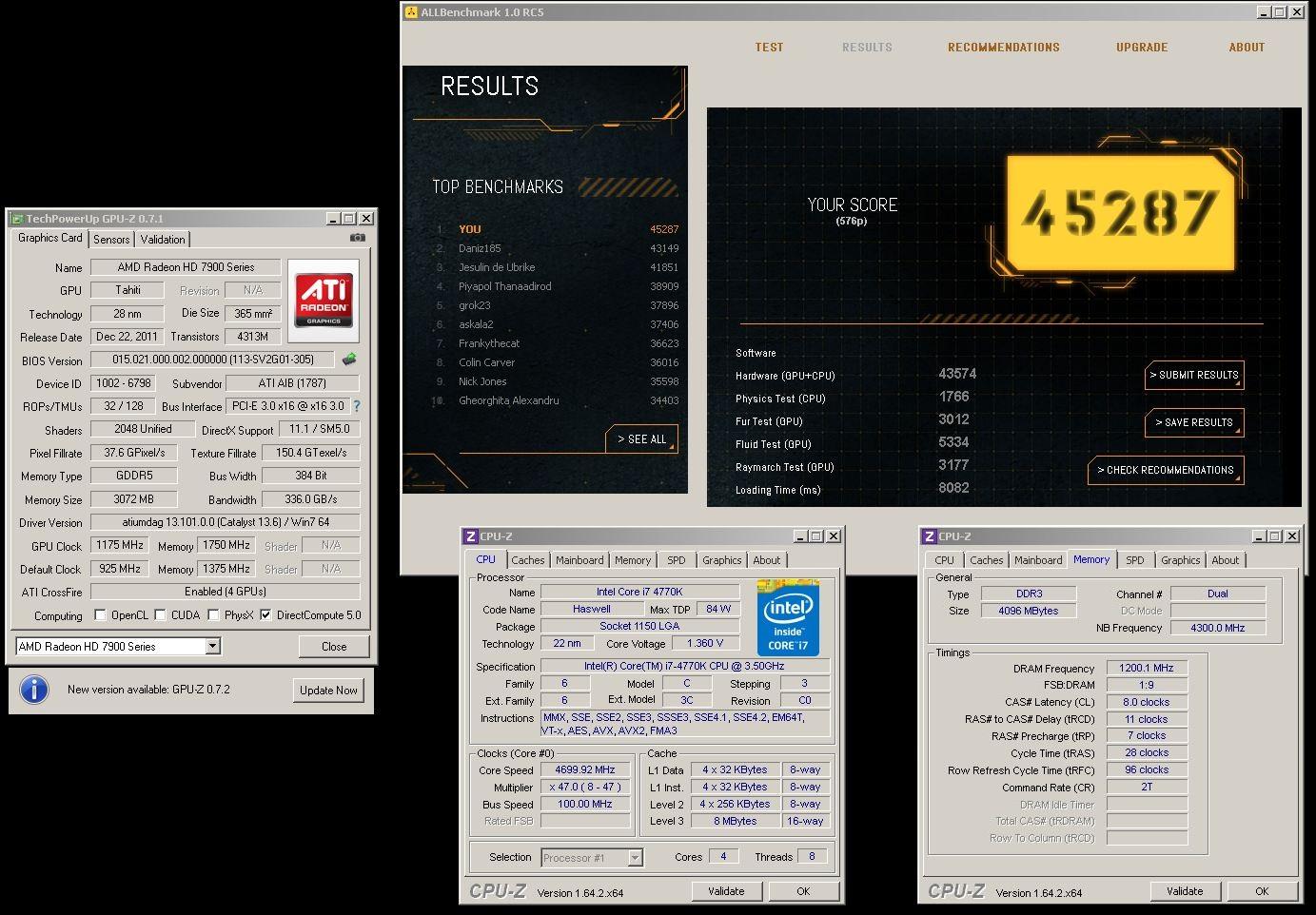
Task: Click the ATI Radeon logo in GPU-Z
Action: [x=324, y=301]
